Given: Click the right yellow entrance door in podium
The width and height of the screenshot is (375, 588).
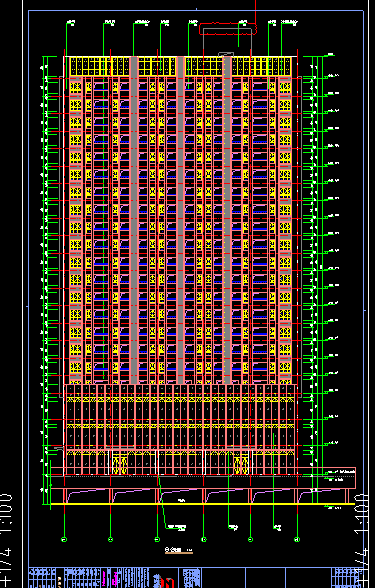Looking at the screenshot, I should [241, 466].
